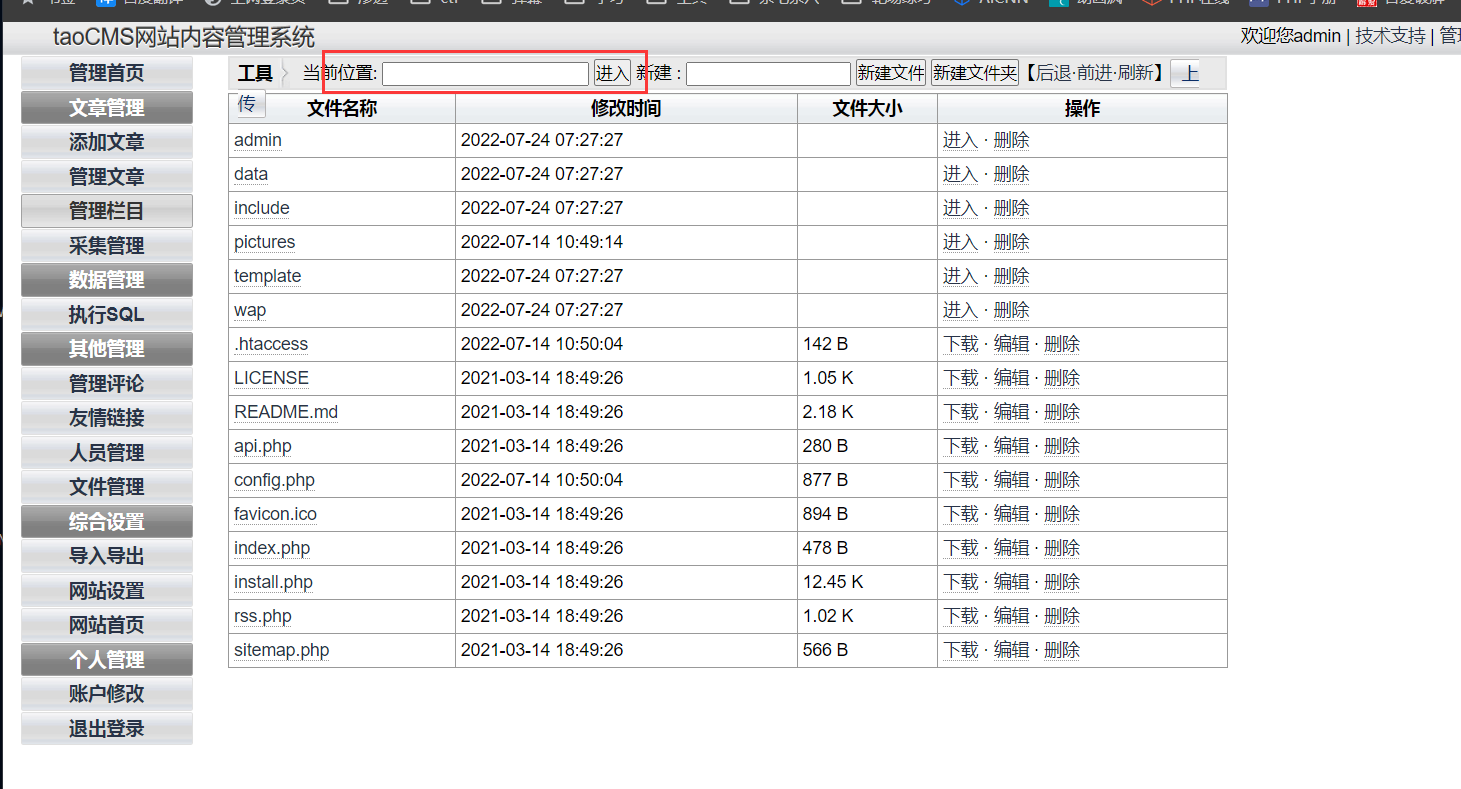
Task: Click the 新建文件 button
Action: pos(890,74)
